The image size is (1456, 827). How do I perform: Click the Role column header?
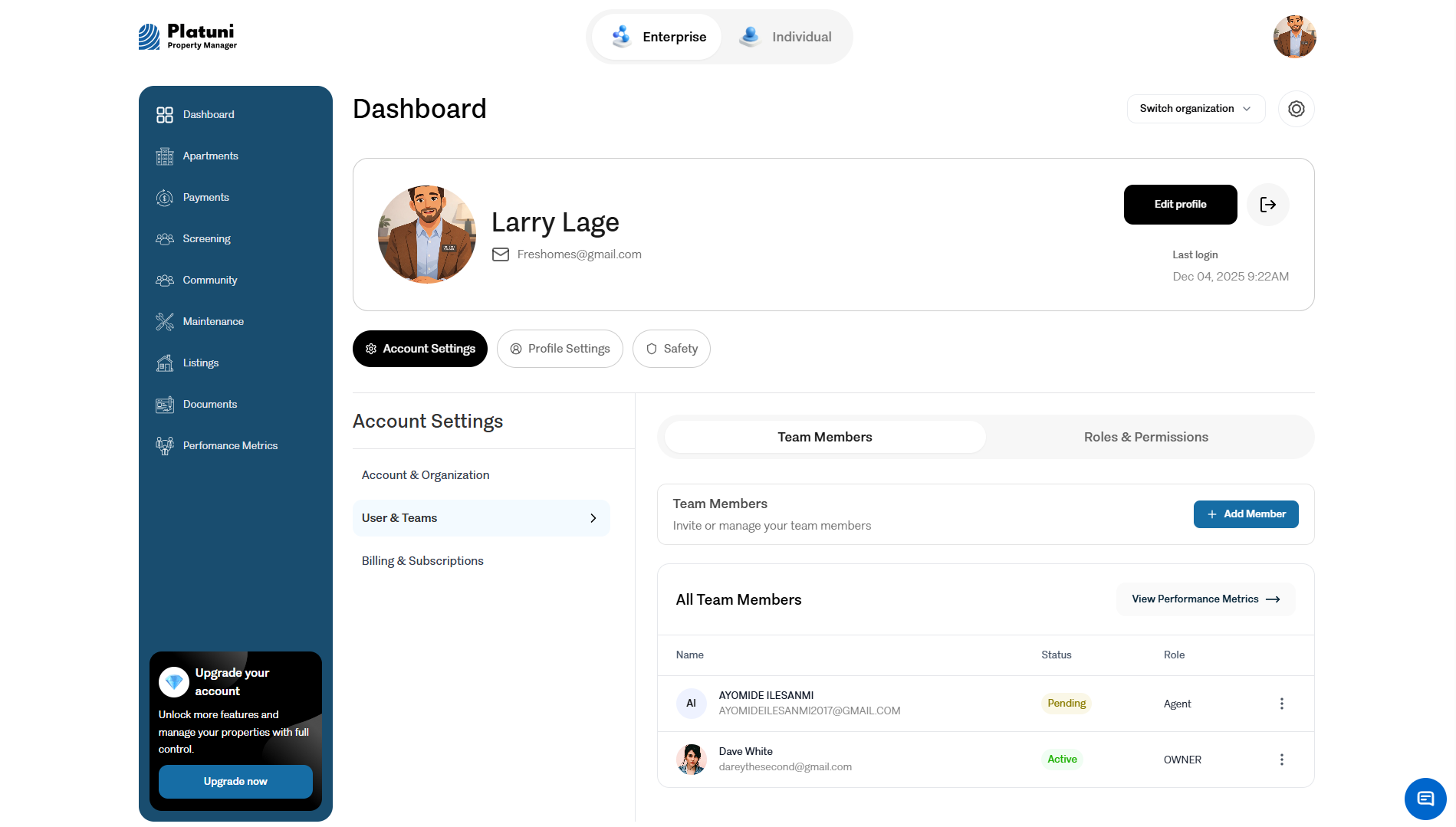pos(1174,655)
